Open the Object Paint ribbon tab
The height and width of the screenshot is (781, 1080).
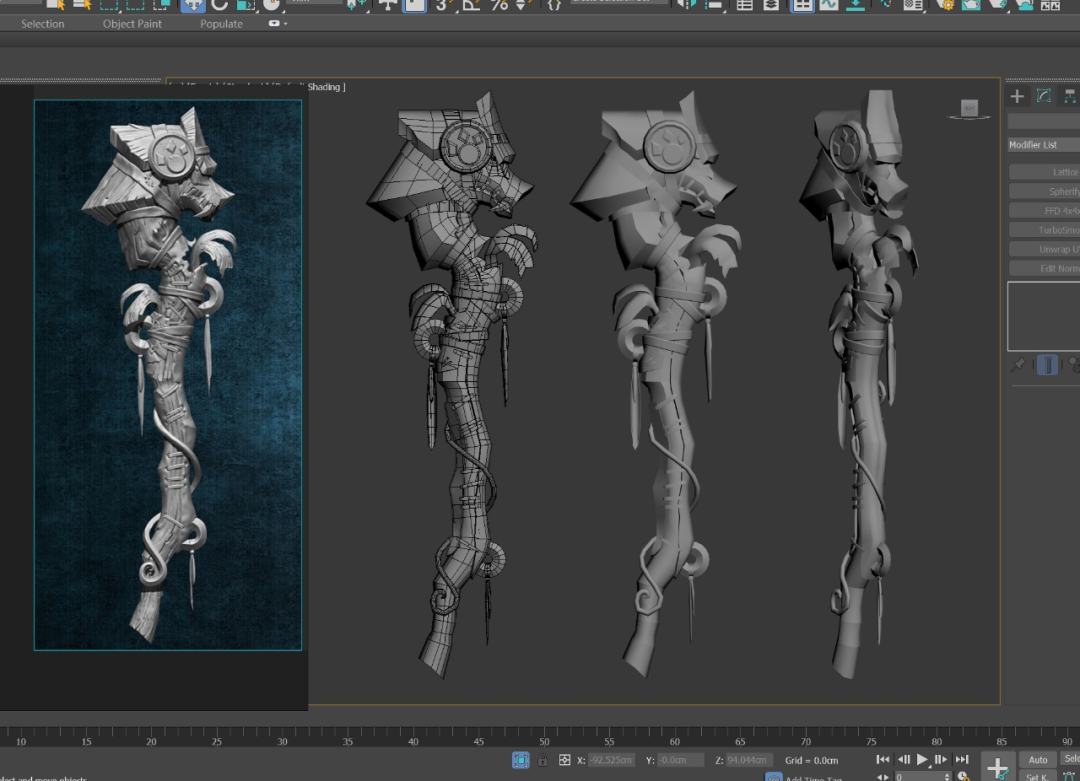click(x=132, y=24)
